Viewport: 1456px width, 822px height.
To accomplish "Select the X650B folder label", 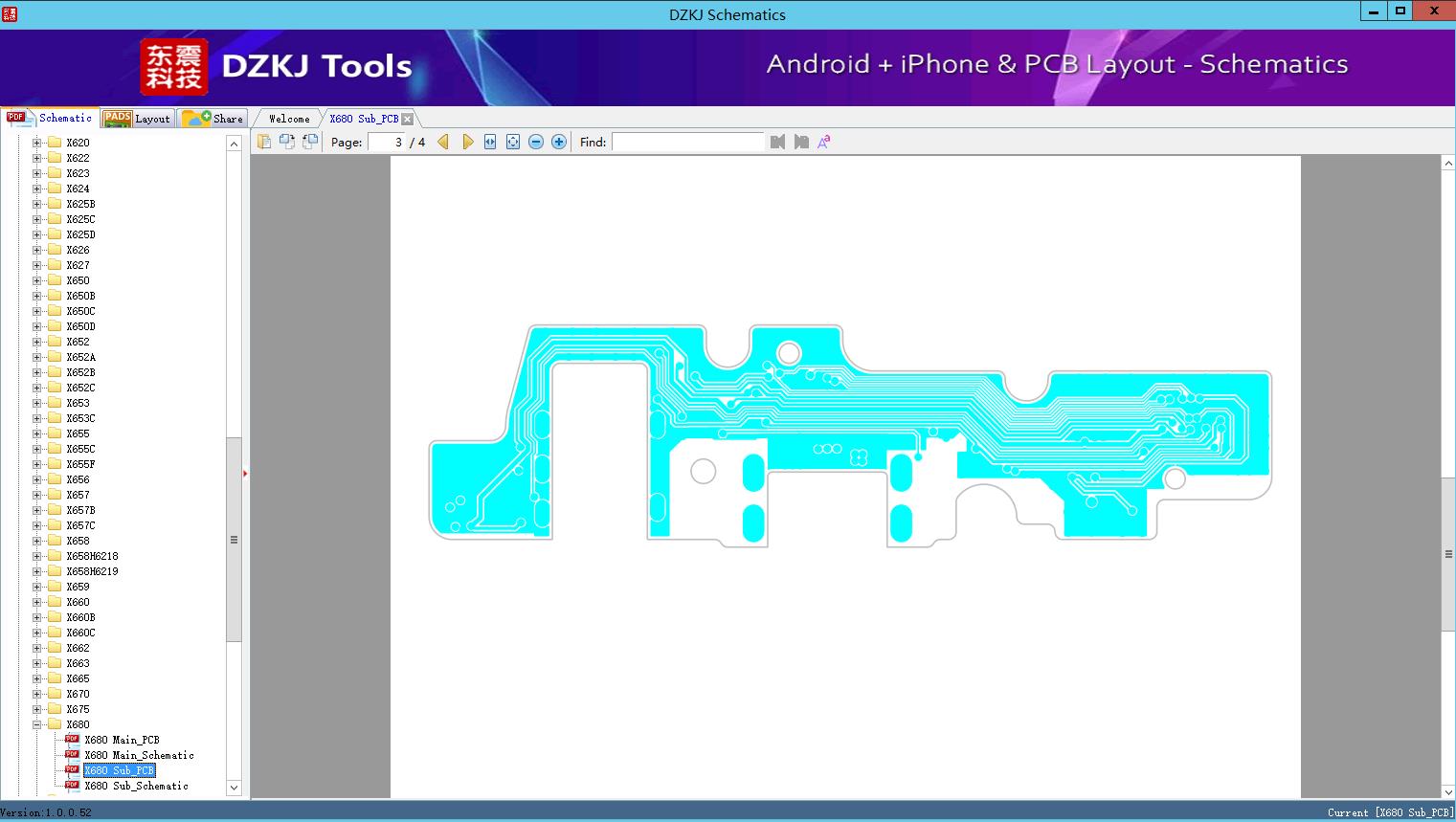I will click(80, 296).
